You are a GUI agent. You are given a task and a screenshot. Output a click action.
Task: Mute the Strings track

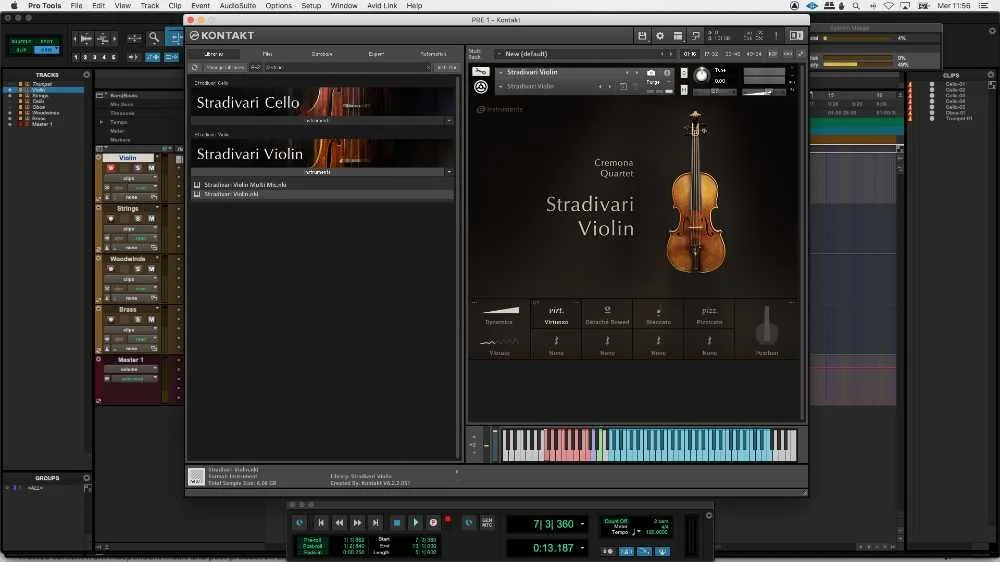pos(151,218)
